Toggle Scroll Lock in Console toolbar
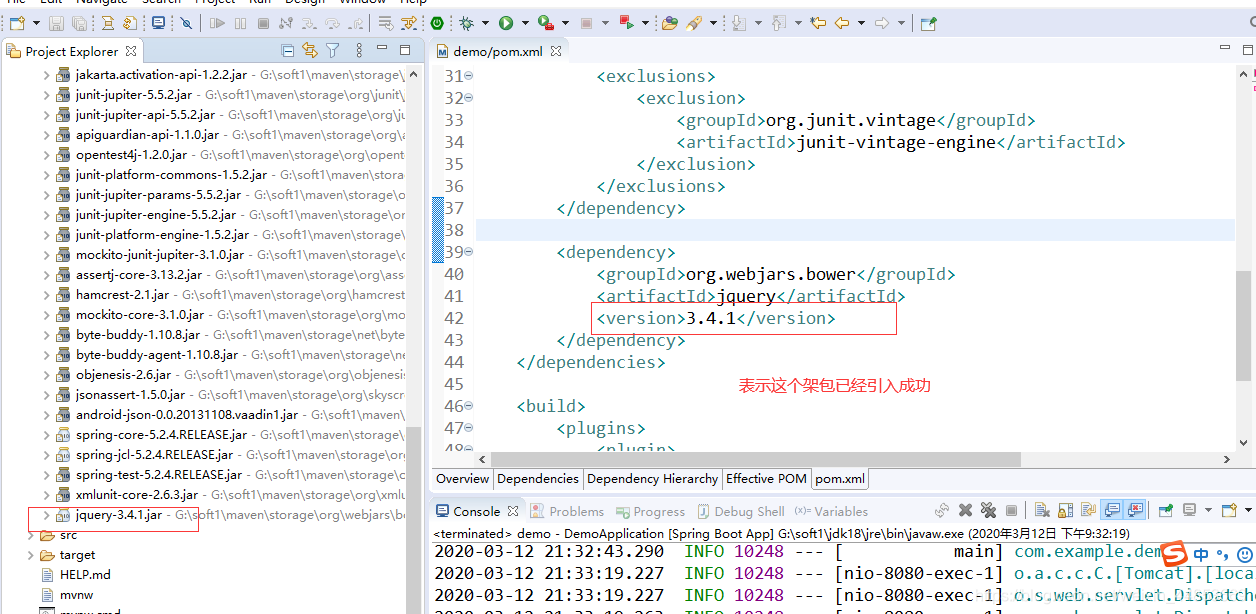Viewport: 1256px width, 614px height. coord(1065,510)
